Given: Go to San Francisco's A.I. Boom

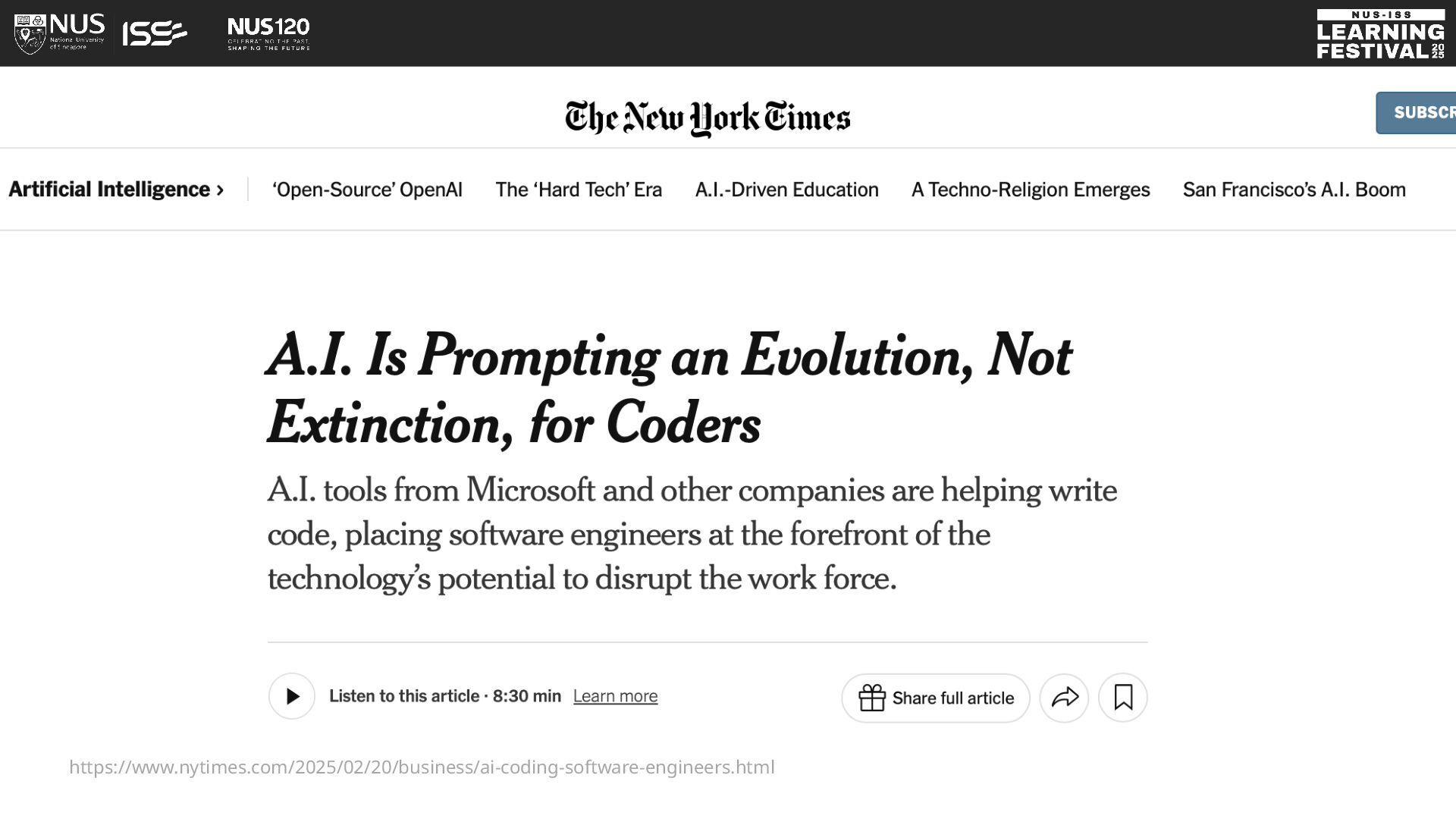Looking at the screenshot, I should coord(1294,190).
